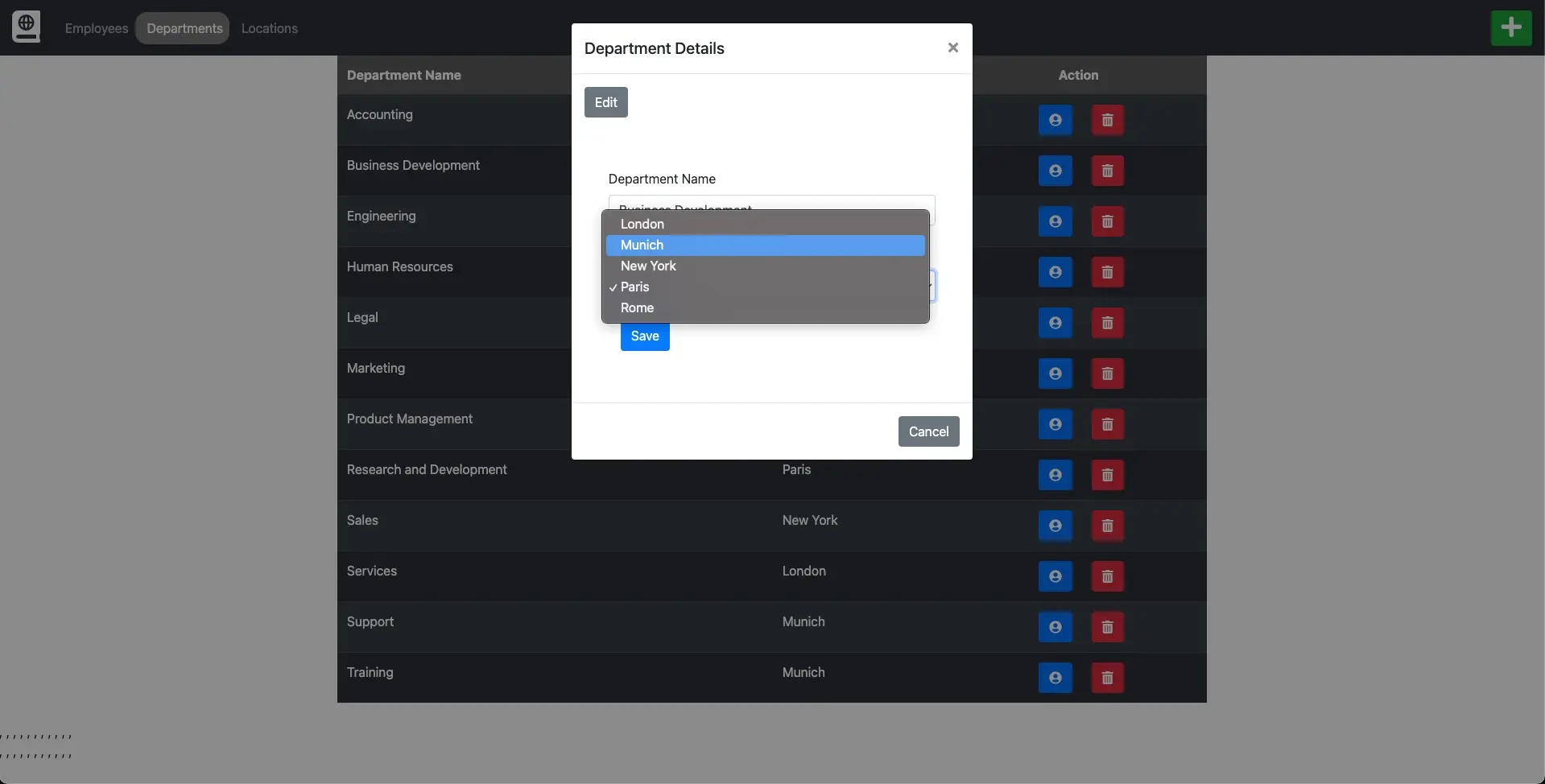Open the Locations tab
The width and height of the screenshot is (1545, 784).
click(x=269, y=28)
